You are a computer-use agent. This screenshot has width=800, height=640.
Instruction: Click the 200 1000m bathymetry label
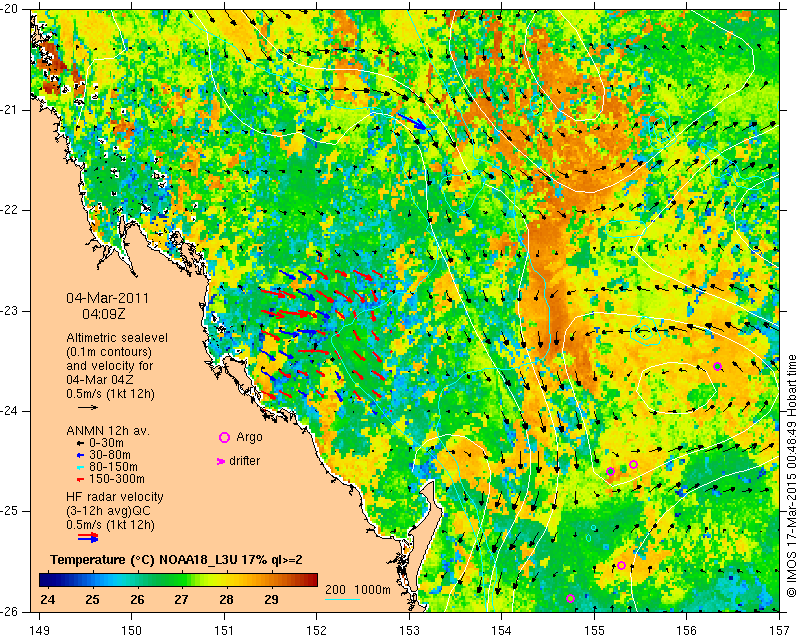tap(358, 589)
